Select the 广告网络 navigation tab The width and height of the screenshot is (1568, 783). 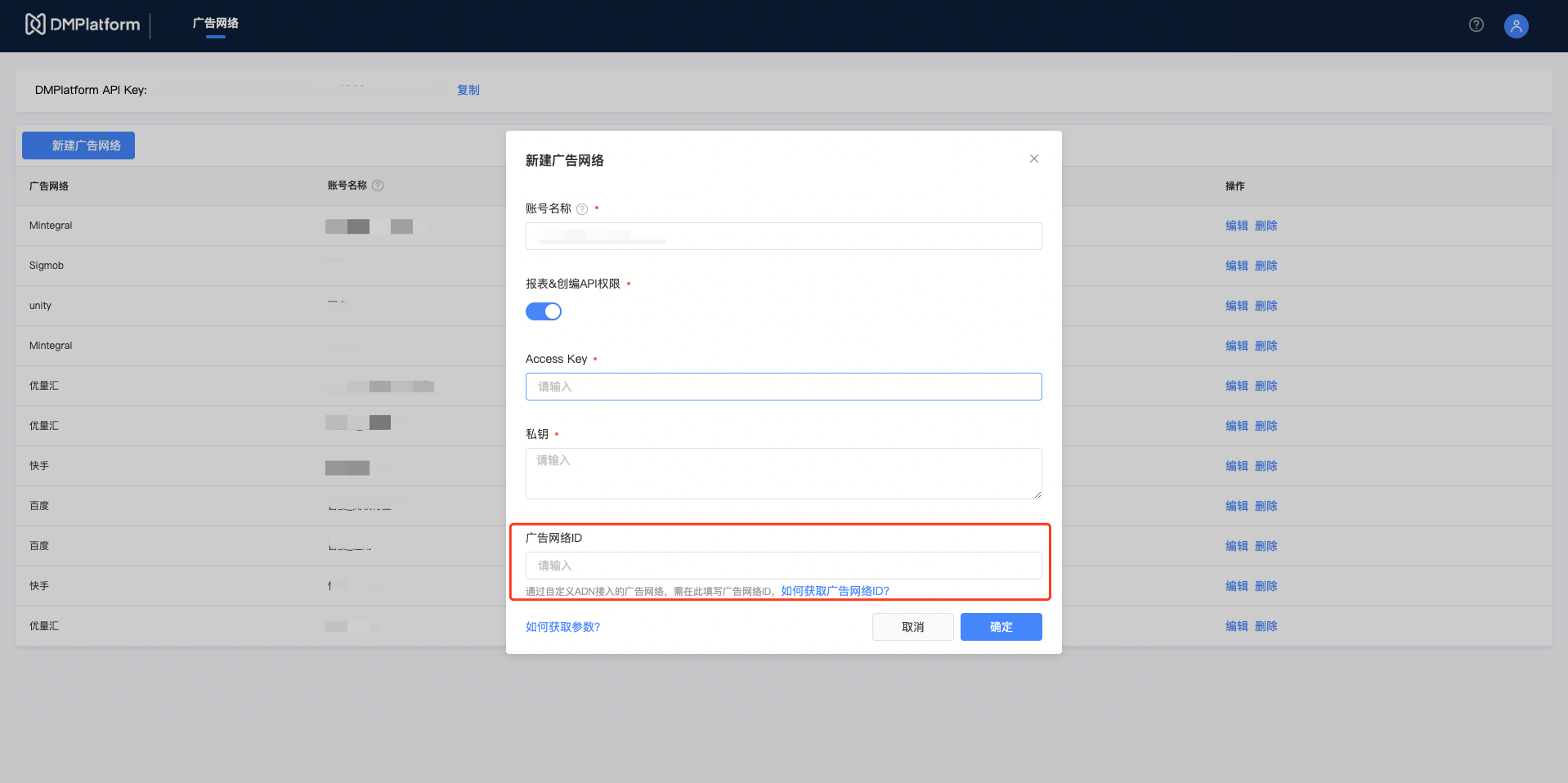pos(216,24)
